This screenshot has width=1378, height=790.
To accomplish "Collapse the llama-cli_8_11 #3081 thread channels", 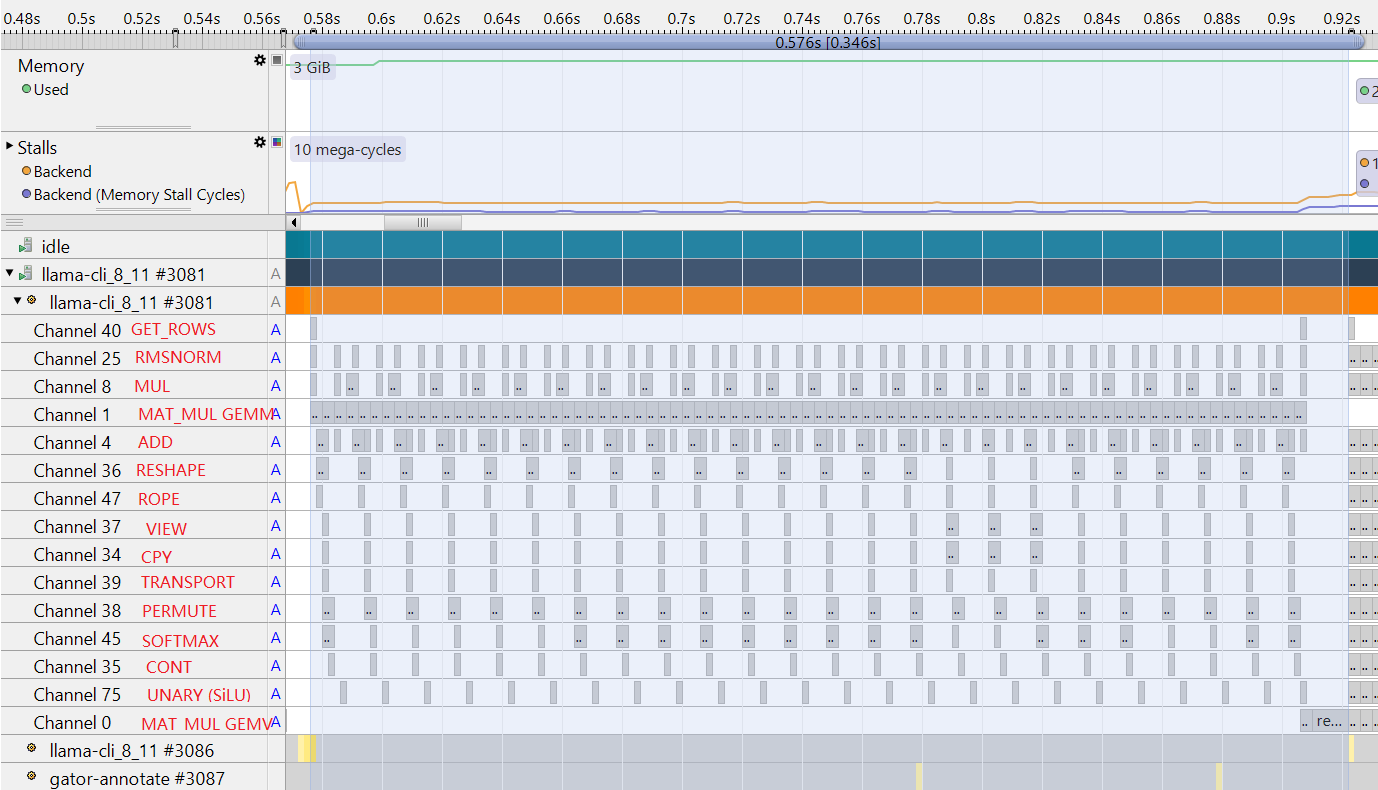I will [18, 301].
